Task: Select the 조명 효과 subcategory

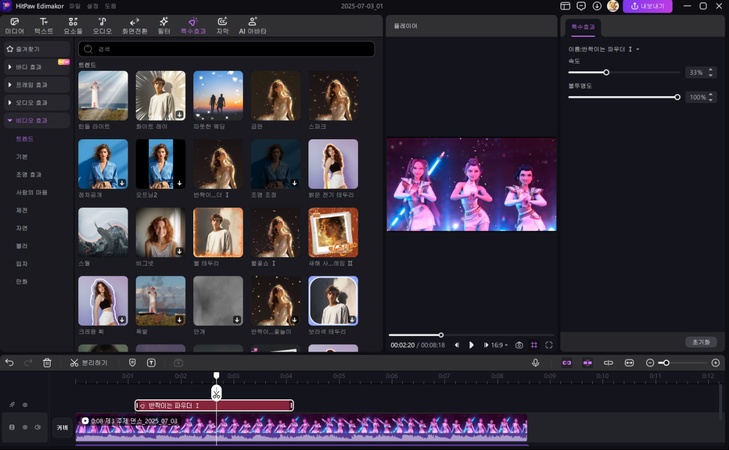Action: tap(29, 174)
